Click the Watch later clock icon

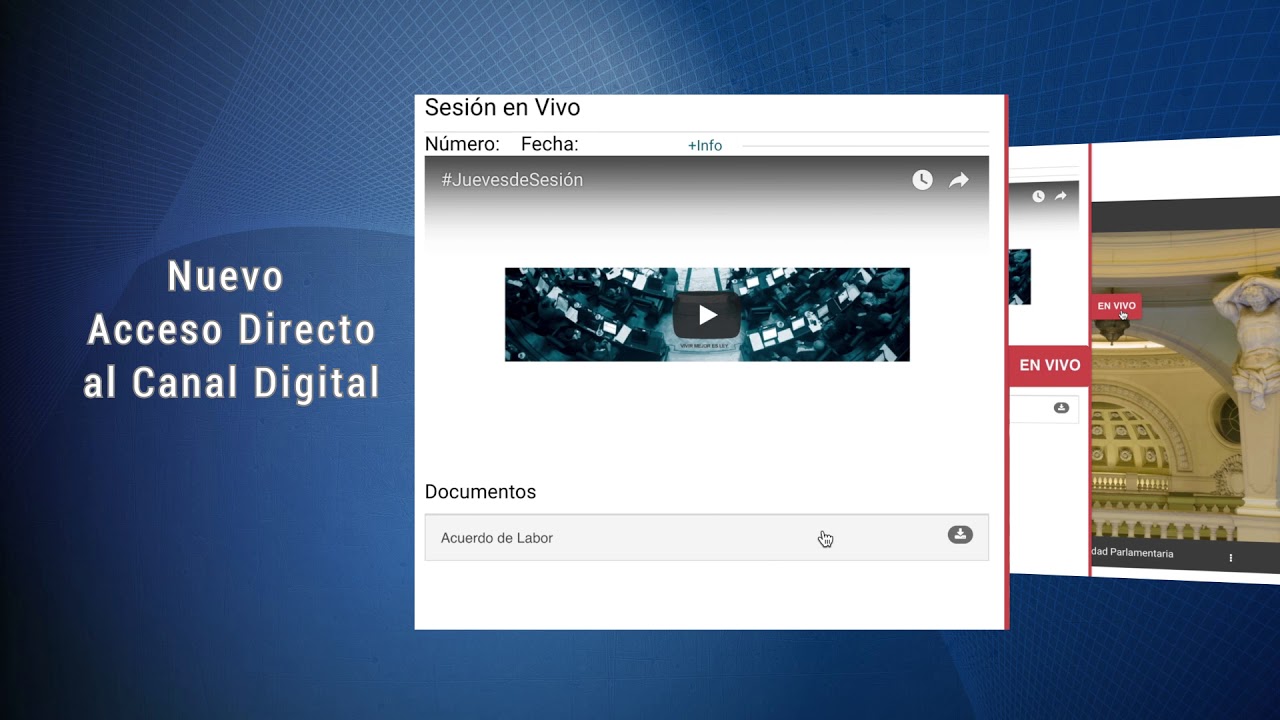[922, 180]
